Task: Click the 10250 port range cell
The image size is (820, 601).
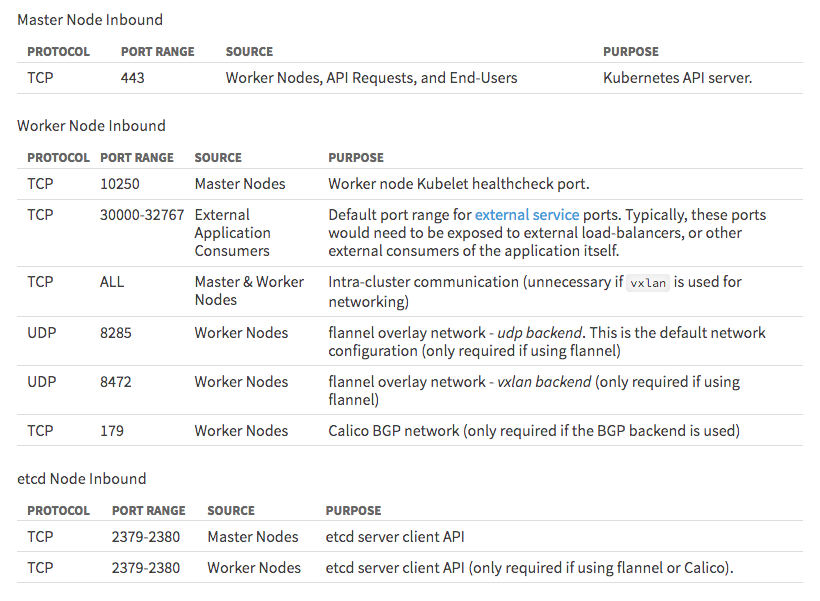Action: (120, 184)
